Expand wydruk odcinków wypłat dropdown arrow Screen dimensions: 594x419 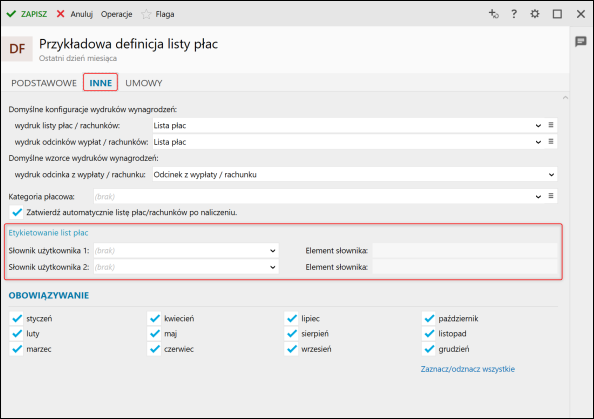pos(538,142)
